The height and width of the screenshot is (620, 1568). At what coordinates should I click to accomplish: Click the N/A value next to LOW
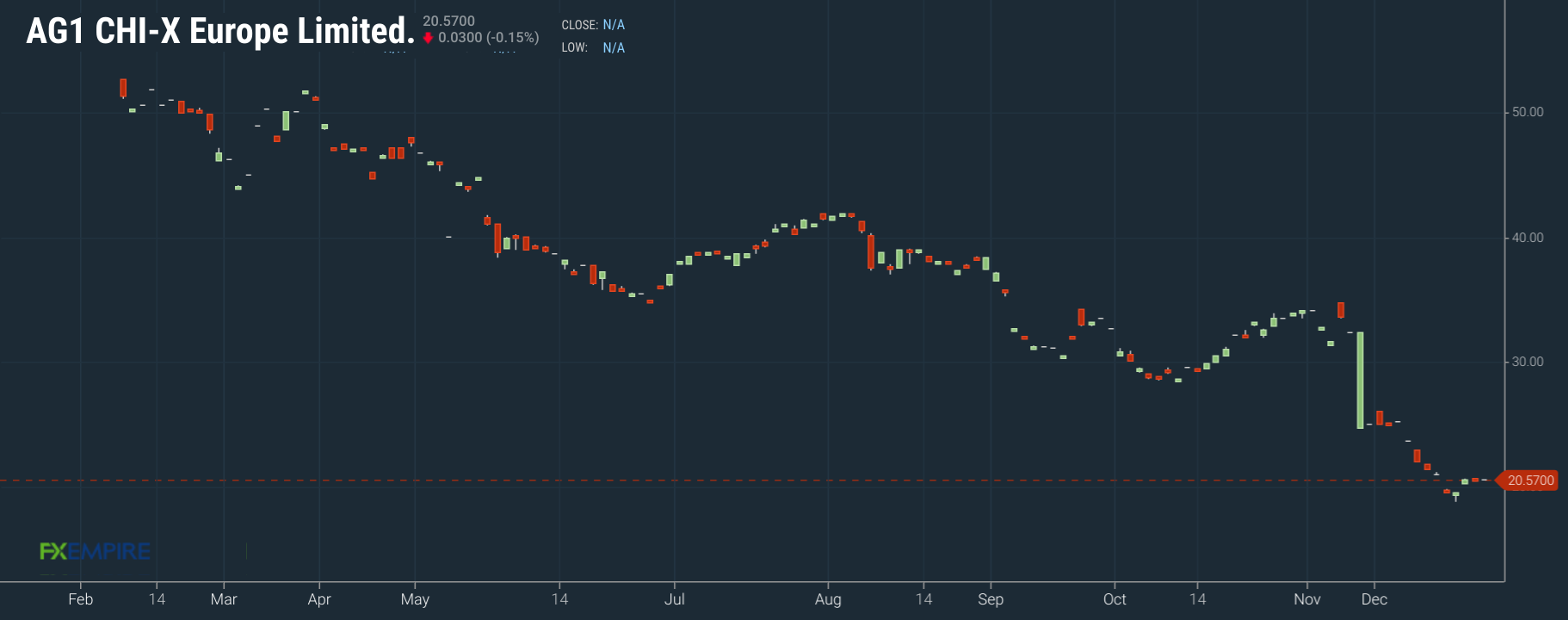coord(614,48)
